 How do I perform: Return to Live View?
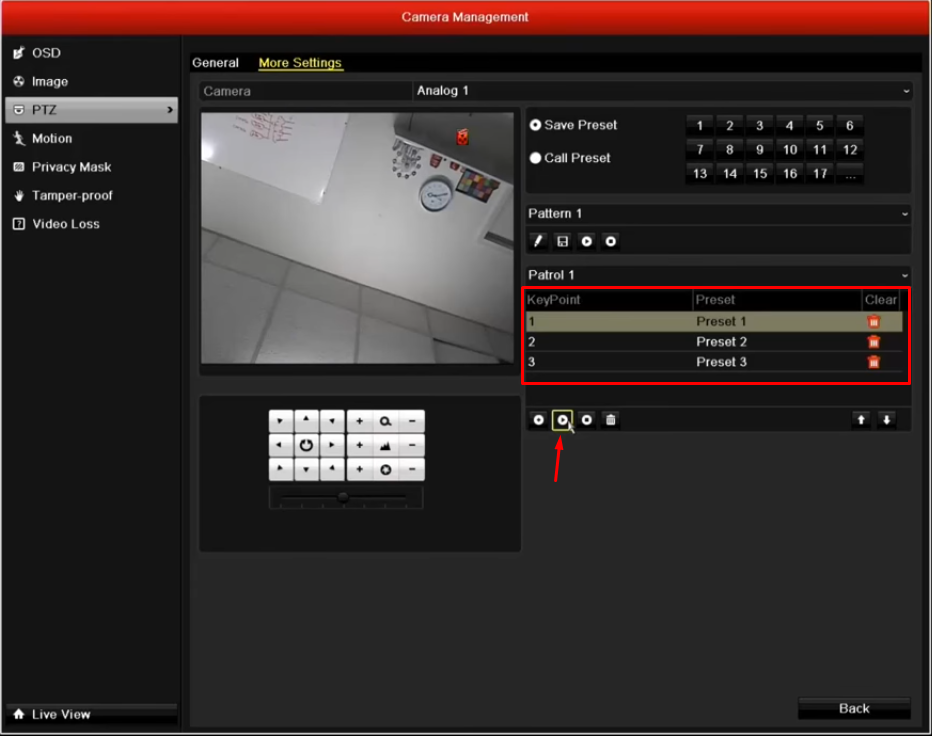pos(92,714)
